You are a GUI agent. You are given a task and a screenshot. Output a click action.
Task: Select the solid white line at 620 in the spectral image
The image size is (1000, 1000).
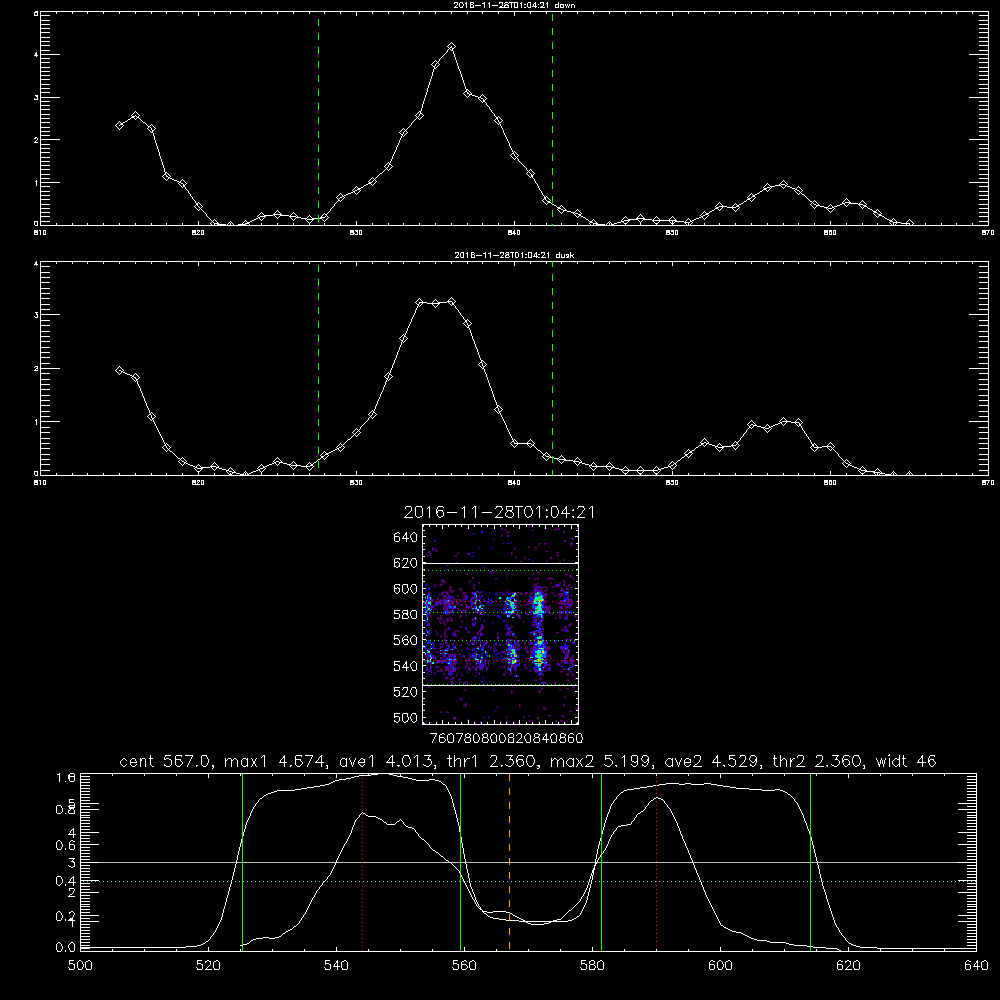pyautogui.click(x=500, y=563)
